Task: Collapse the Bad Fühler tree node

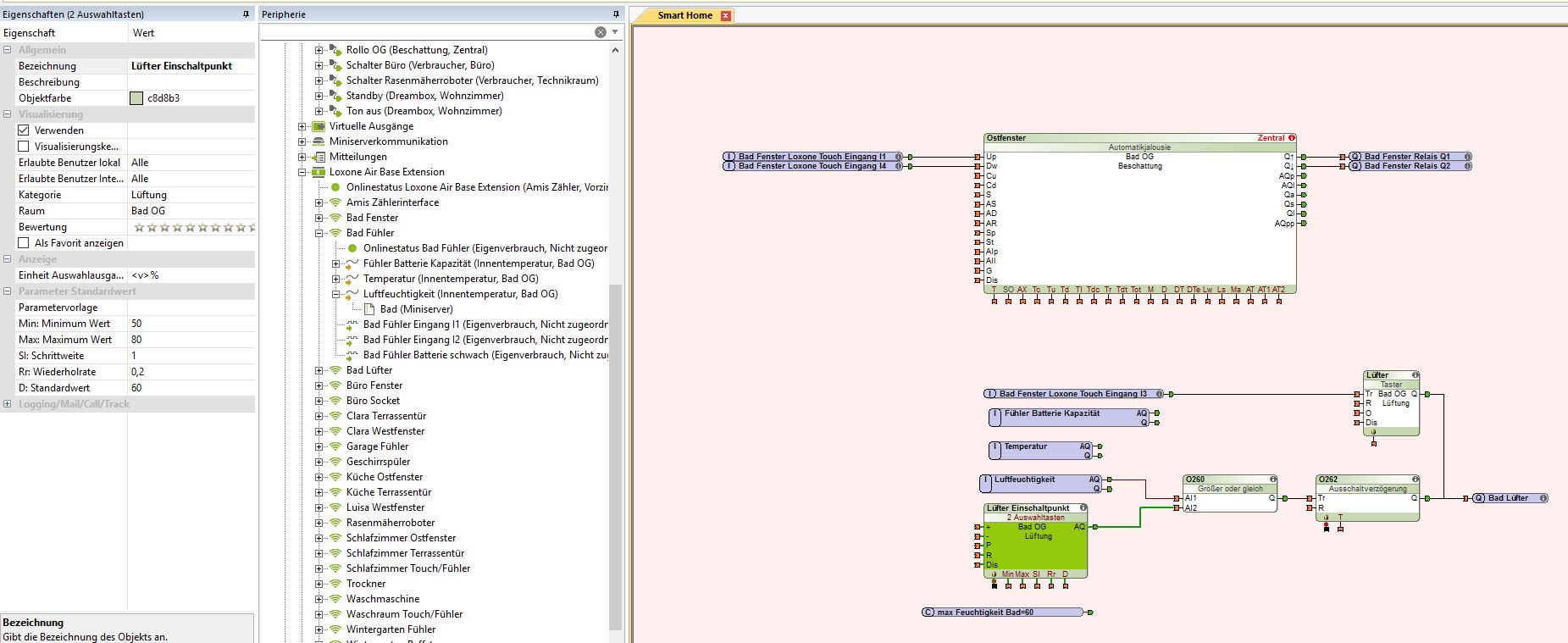Action: 319,233
